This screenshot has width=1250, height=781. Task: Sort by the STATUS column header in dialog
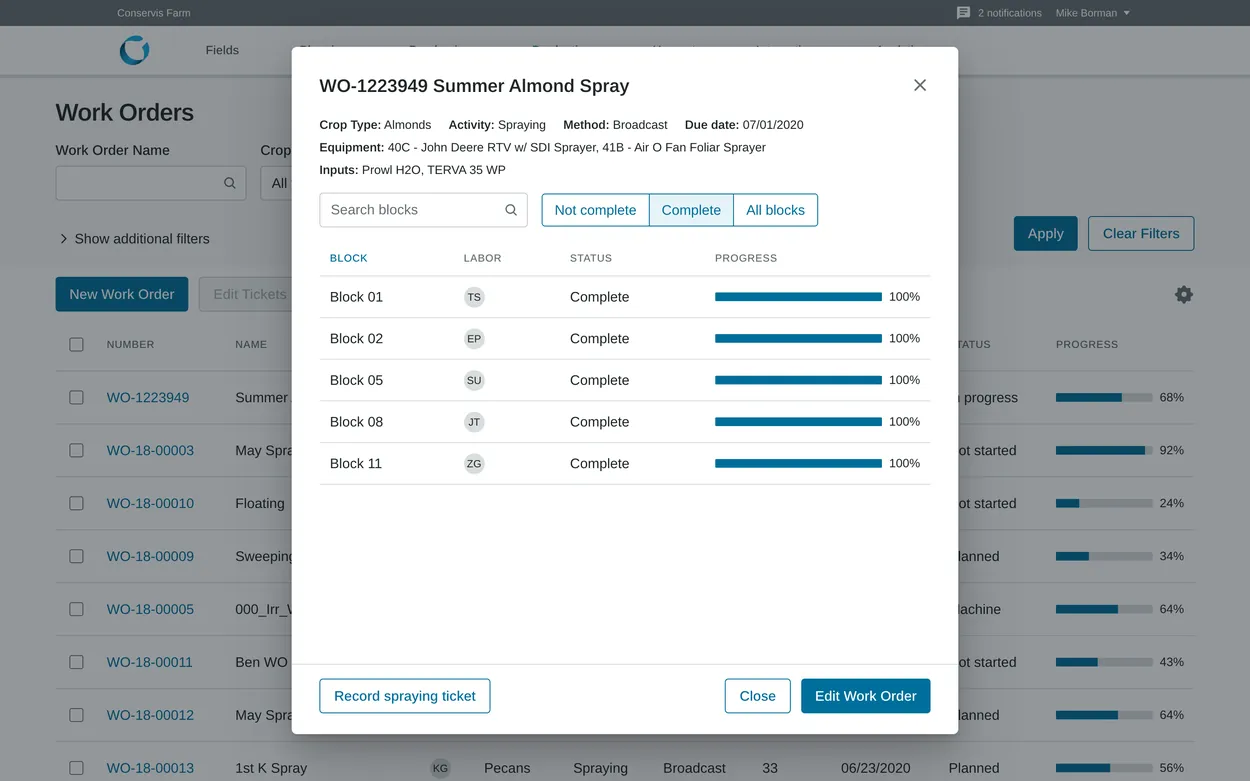591,258
